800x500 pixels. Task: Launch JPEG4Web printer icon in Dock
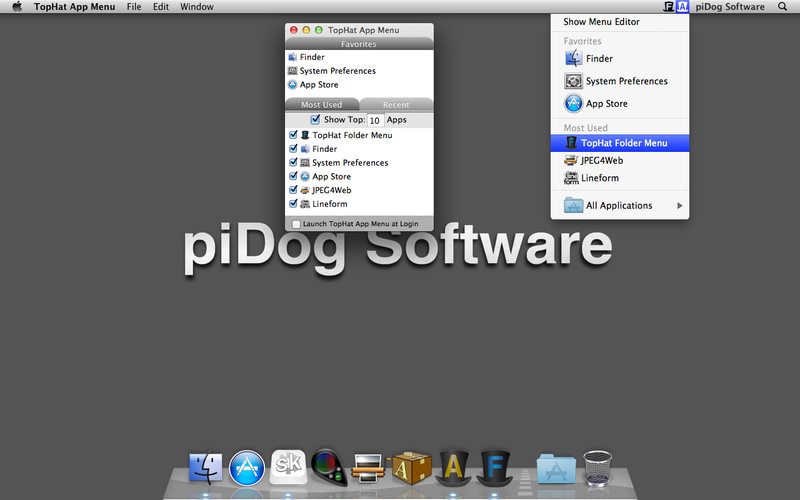click(369, 468)
